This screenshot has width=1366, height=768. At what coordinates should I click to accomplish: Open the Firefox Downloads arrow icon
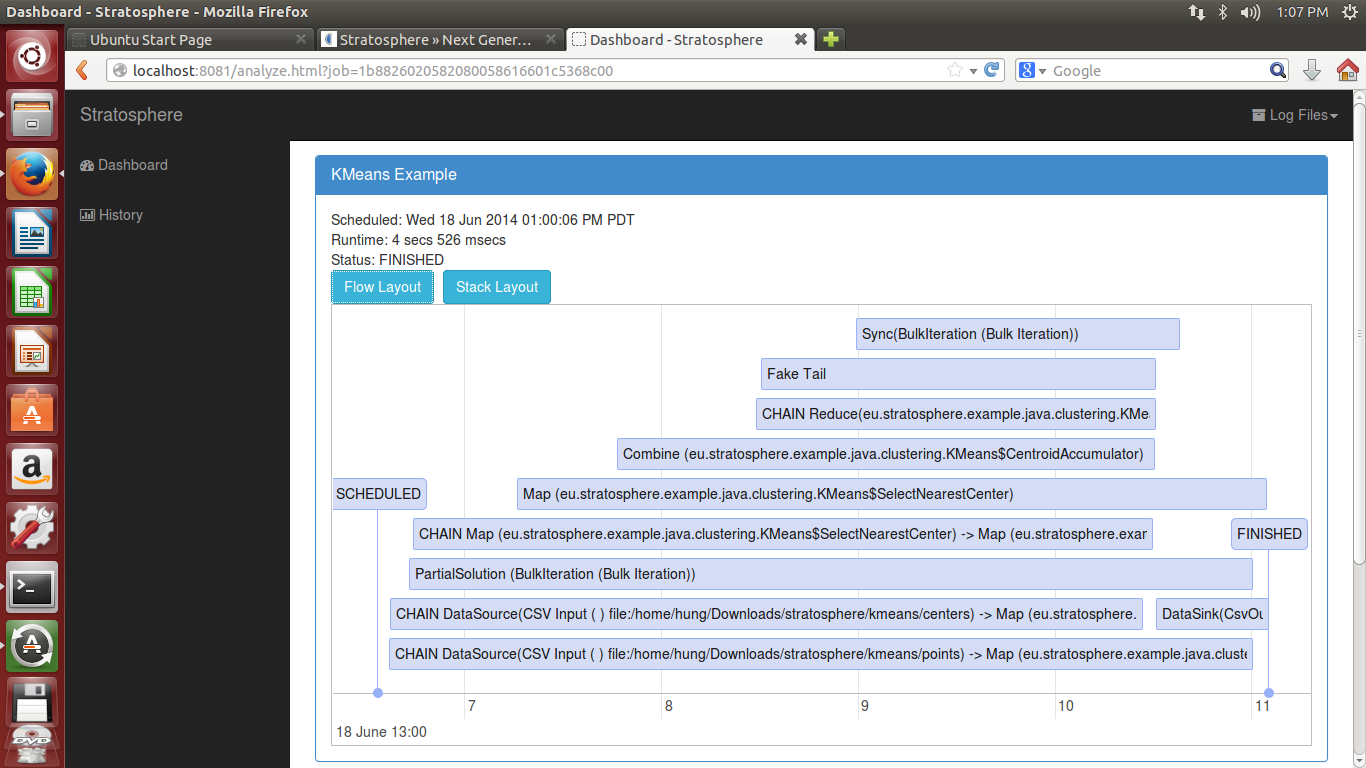[x=1312, y=70]
